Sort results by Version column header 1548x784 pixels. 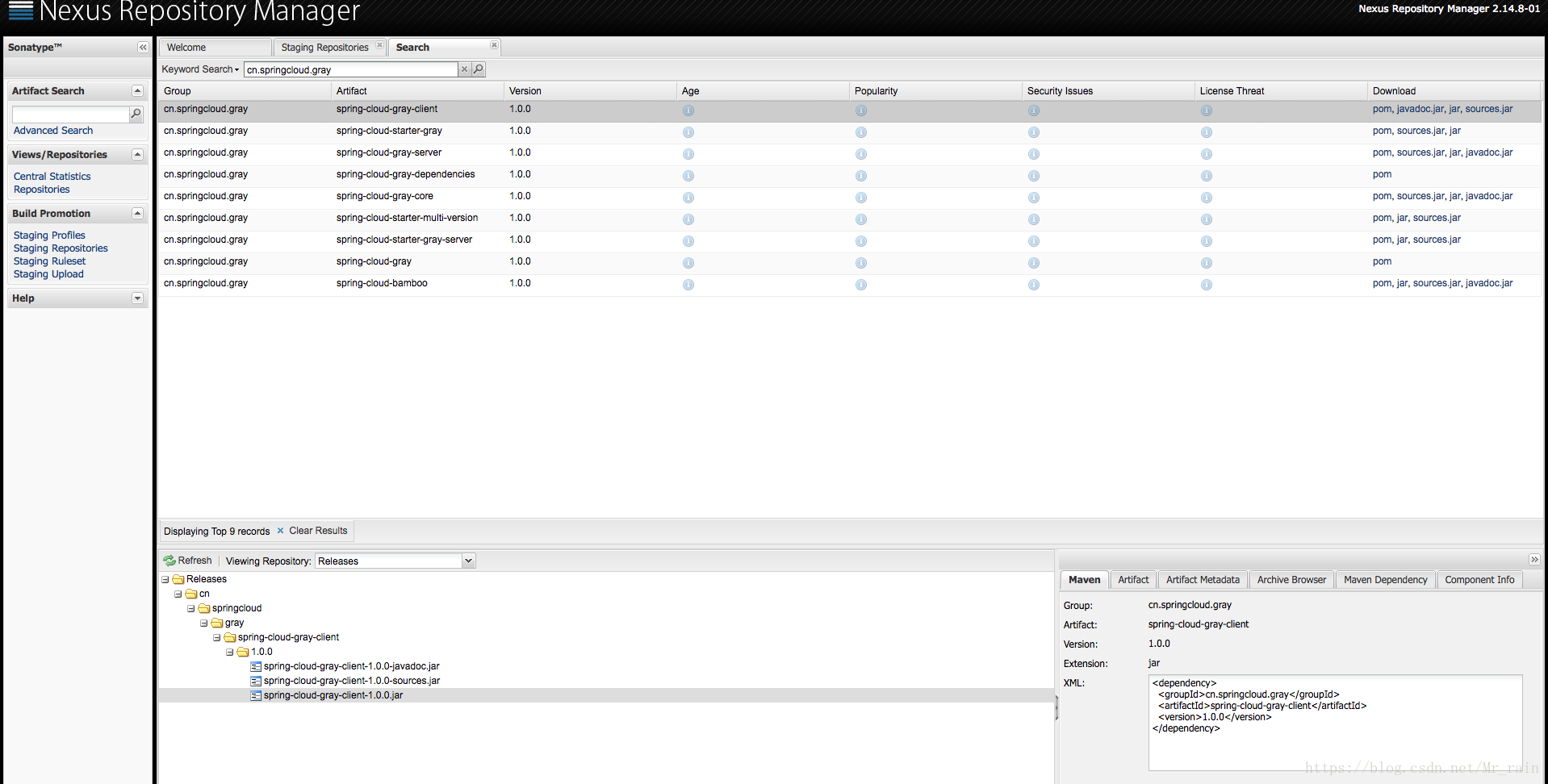click(x=590, y=91)
